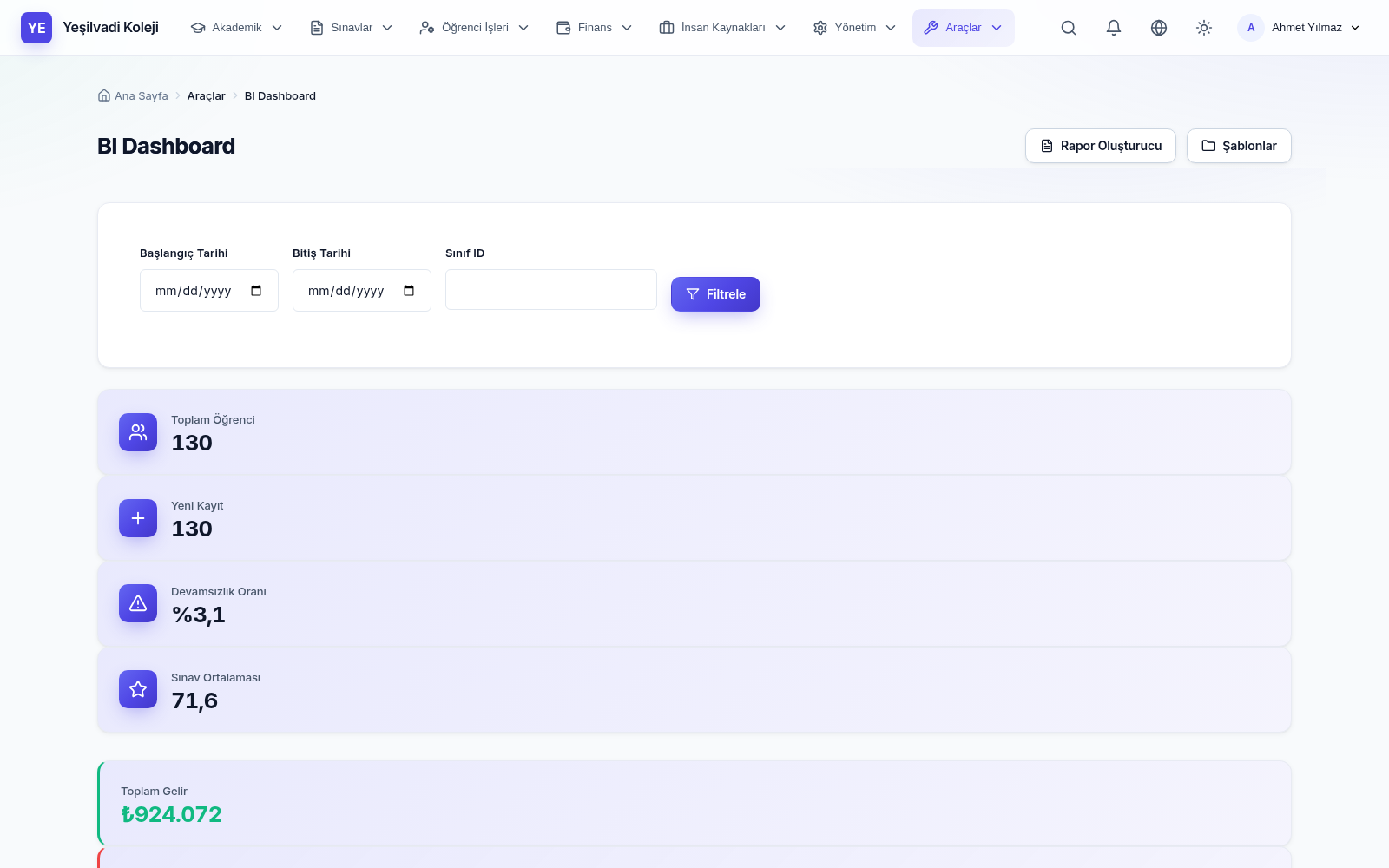Open the Ahmet Yılmaz user dropdown chevron

pos(1355,28)
